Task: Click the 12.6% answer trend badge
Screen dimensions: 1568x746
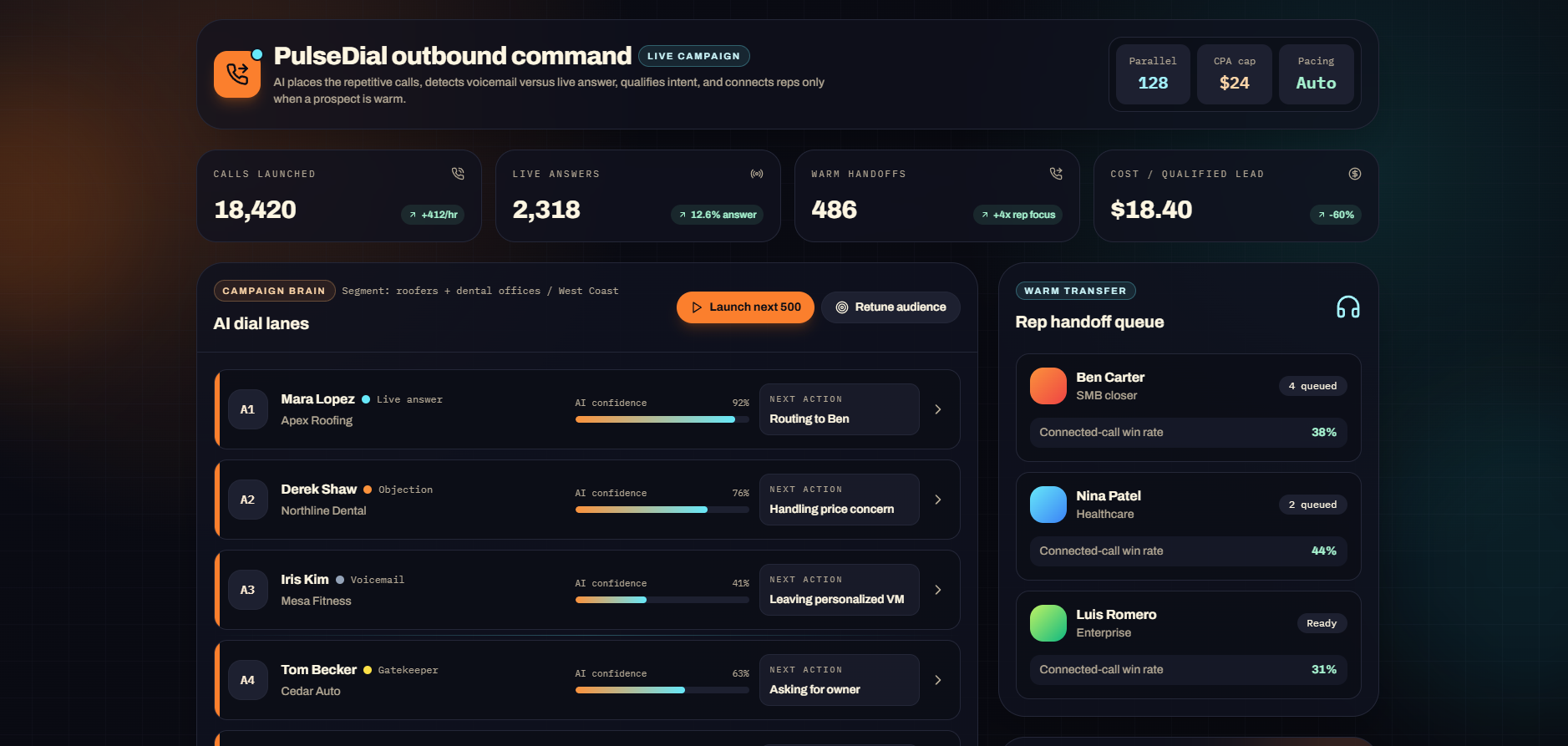Action: pos(718,215)
